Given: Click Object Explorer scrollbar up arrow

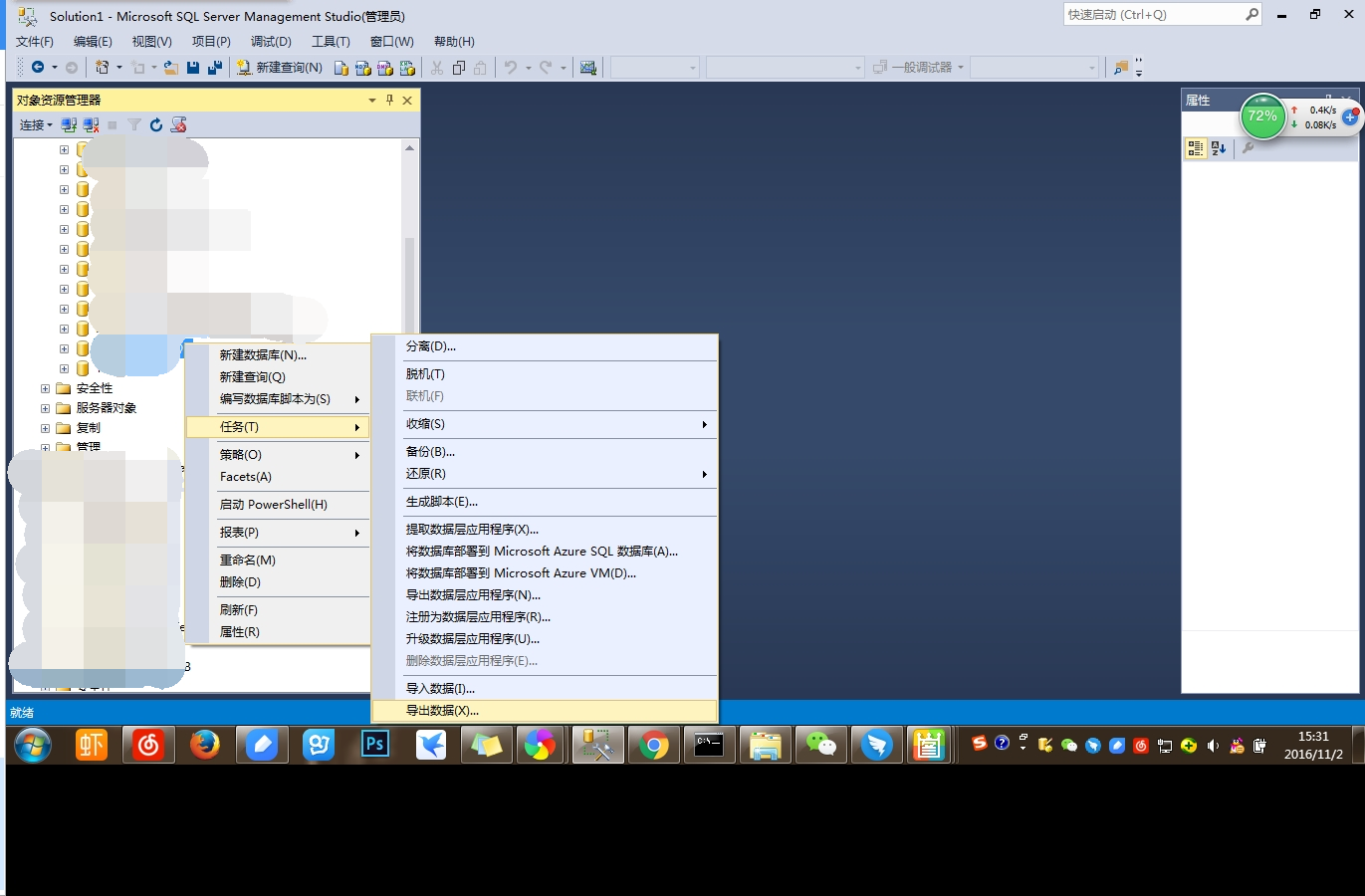Looking at the screenshot, I should (x=409, y=147).
